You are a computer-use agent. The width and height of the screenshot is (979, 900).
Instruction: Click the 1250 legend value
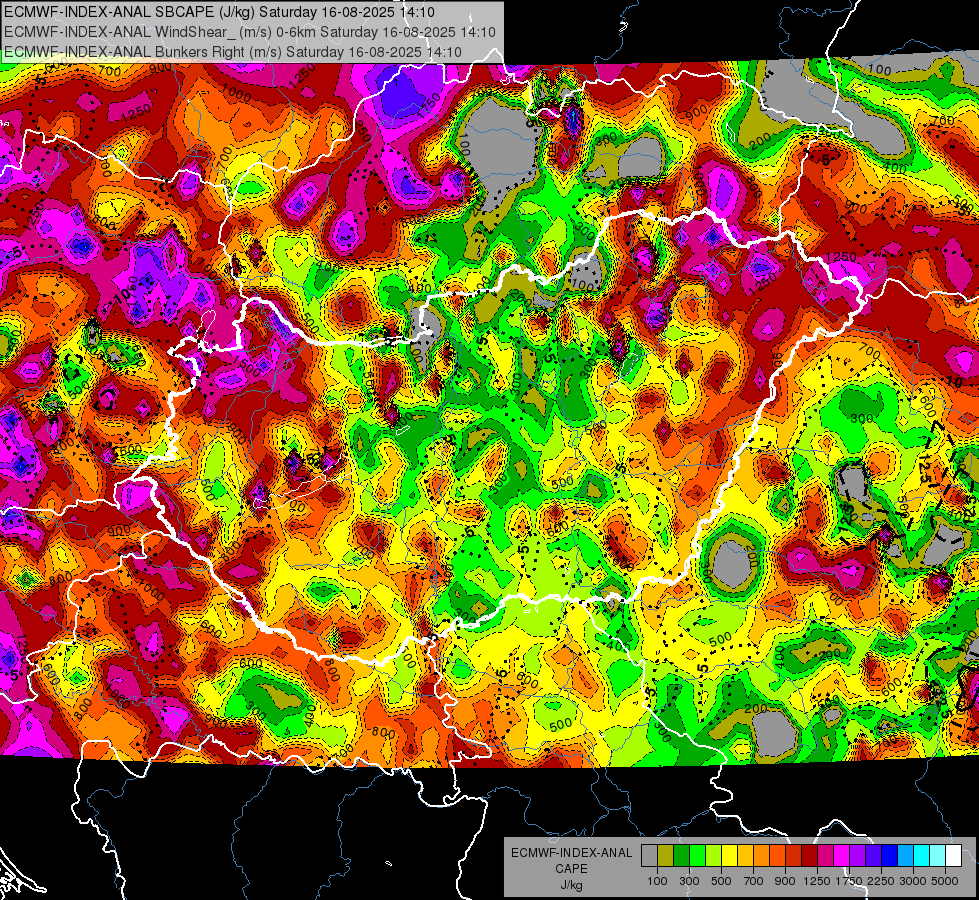pos(817,881)
